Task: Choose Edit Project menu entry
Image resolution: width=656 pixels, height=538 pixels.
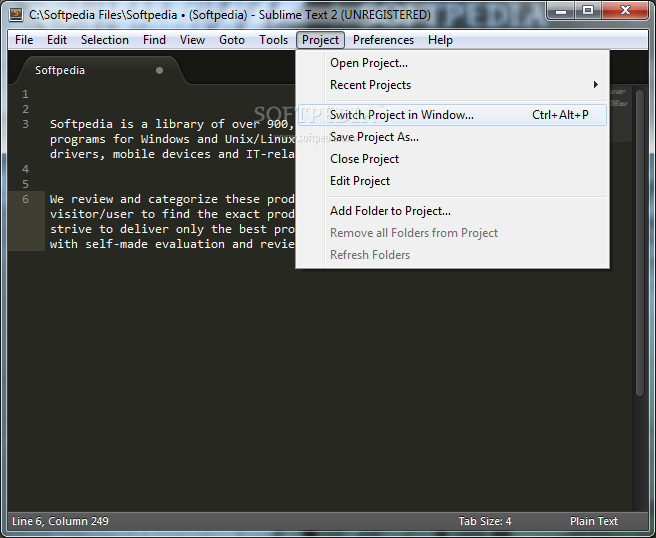Action: pyautogui.click(x=452, y=181)
